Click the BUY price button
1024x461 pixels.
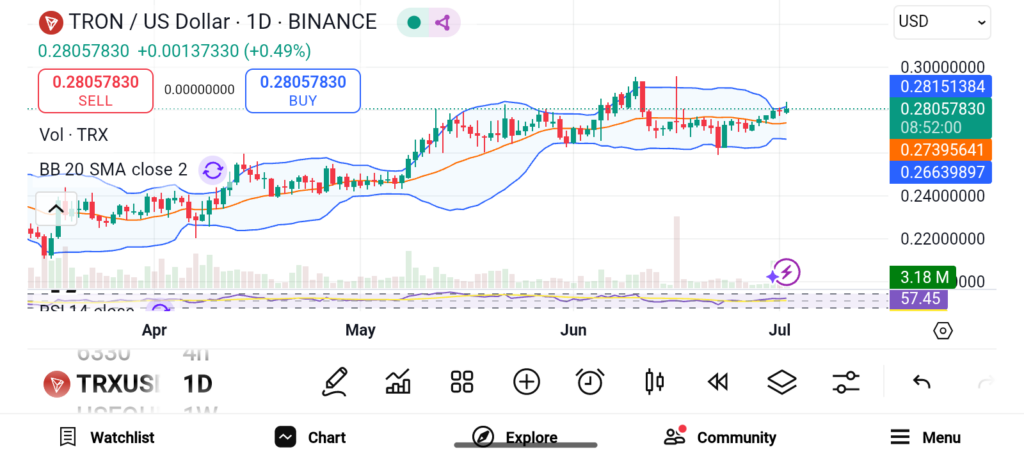(303, 91)
